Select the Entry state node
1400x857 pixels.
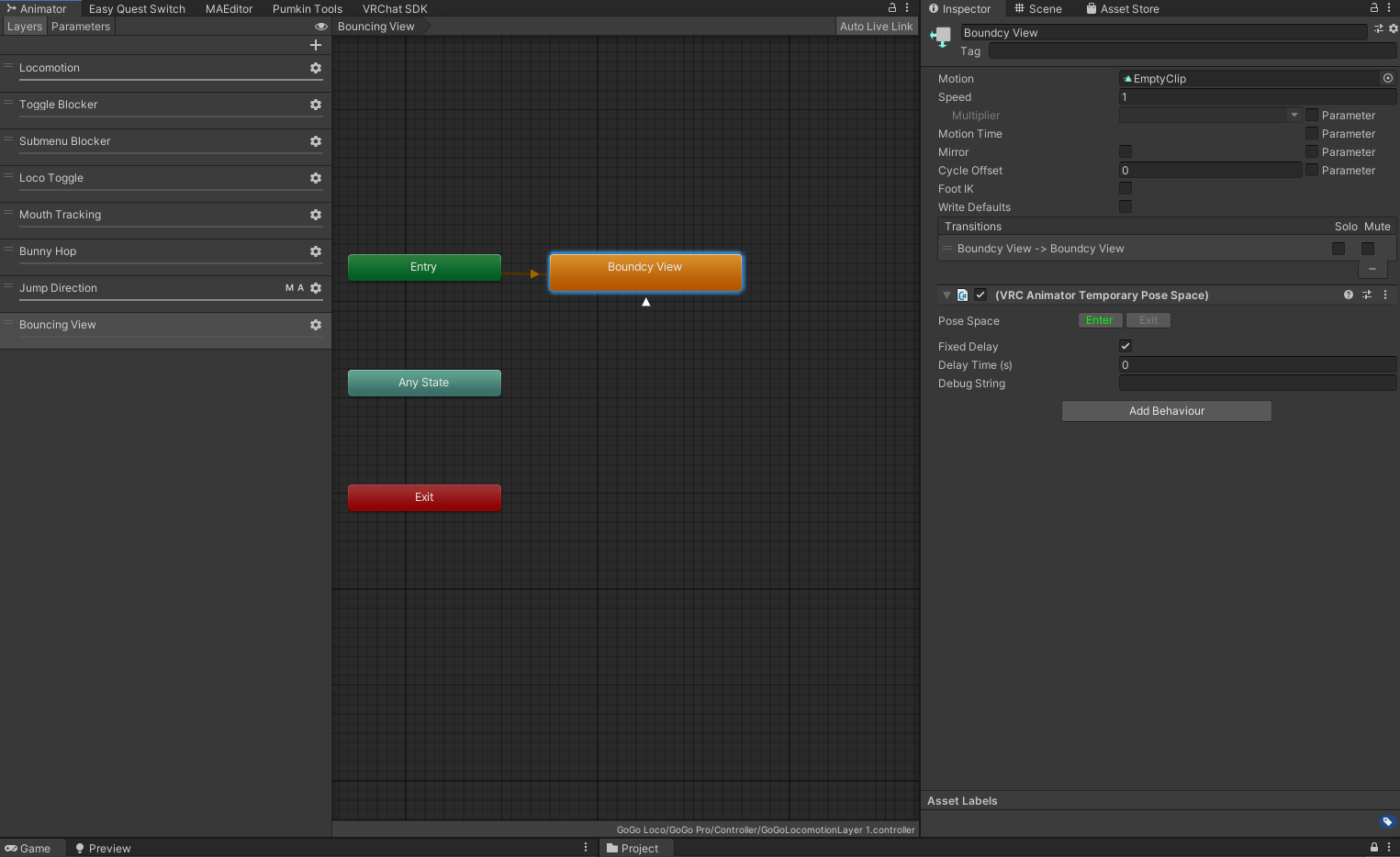pos(424,267)
